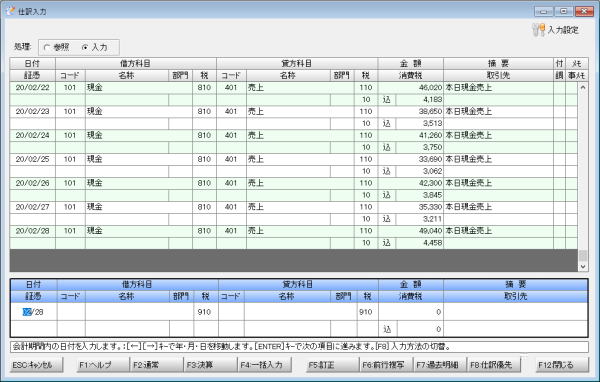Select the 参照 radio option
This screenshot has height=382, width=600.
(x=57, y=47)
